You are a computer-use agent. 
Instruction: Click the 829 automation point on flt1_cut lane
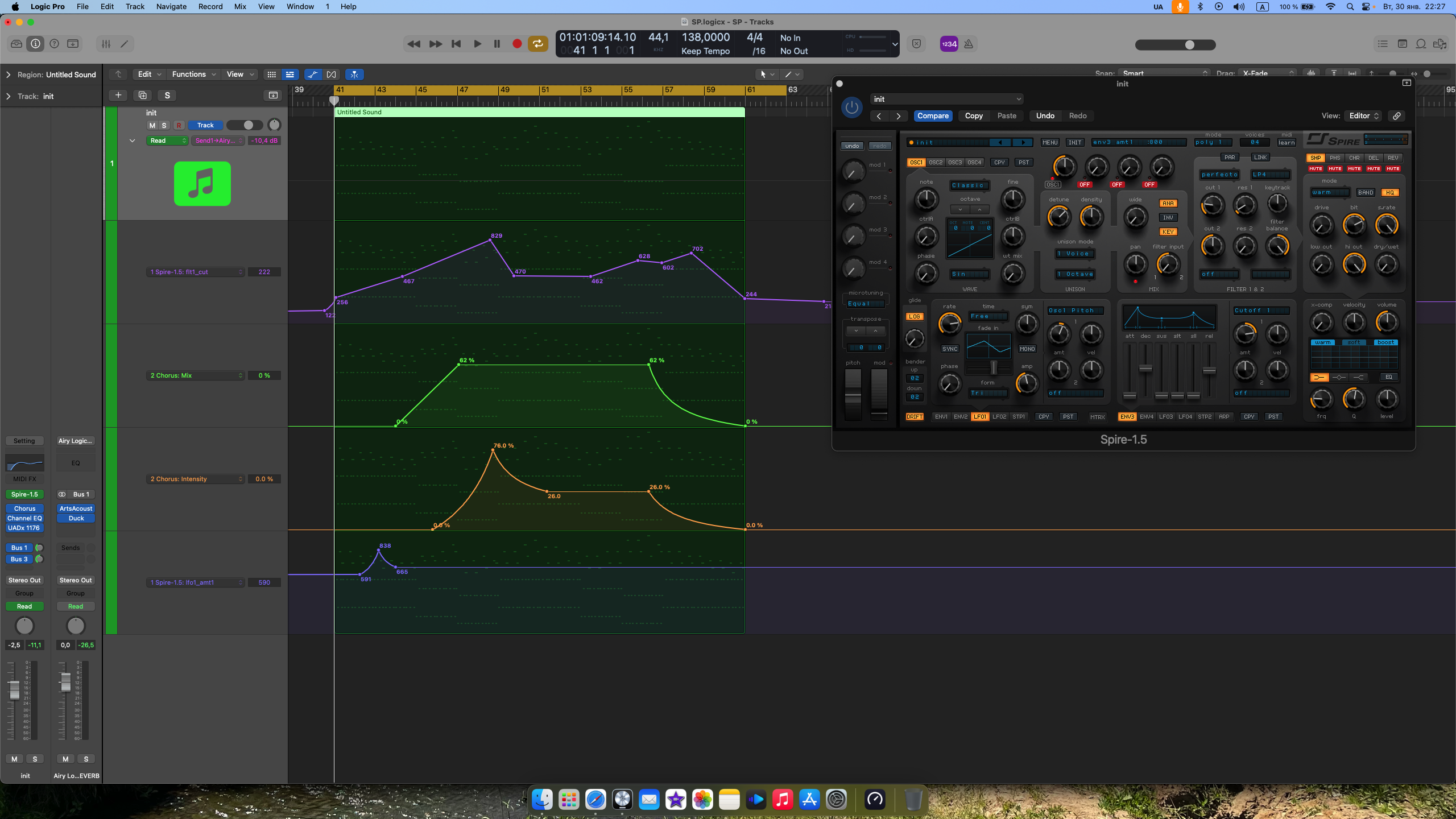pos(490,241)
